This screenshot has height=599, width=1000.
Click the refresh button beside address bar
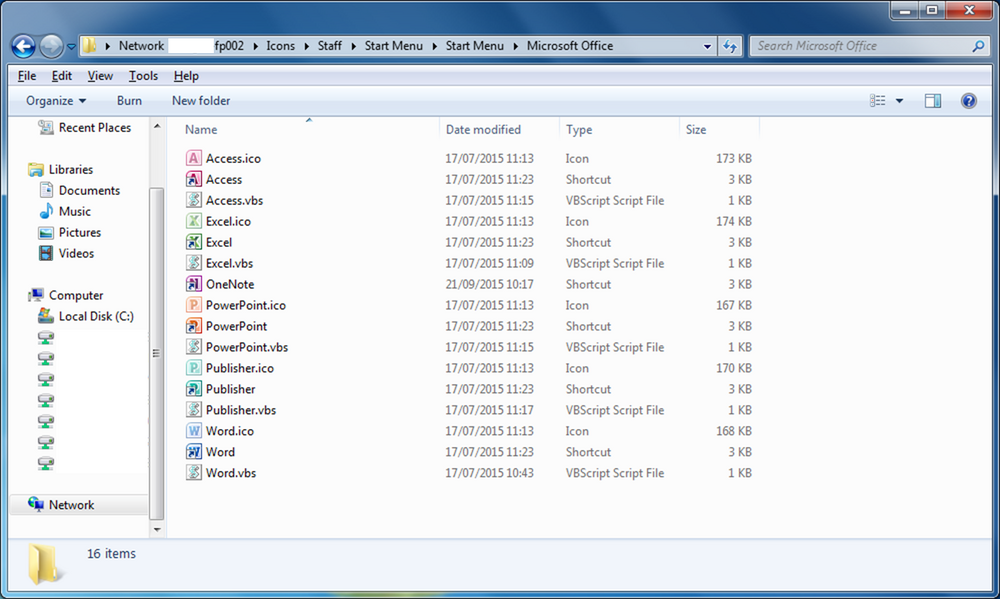pos(730,46)
